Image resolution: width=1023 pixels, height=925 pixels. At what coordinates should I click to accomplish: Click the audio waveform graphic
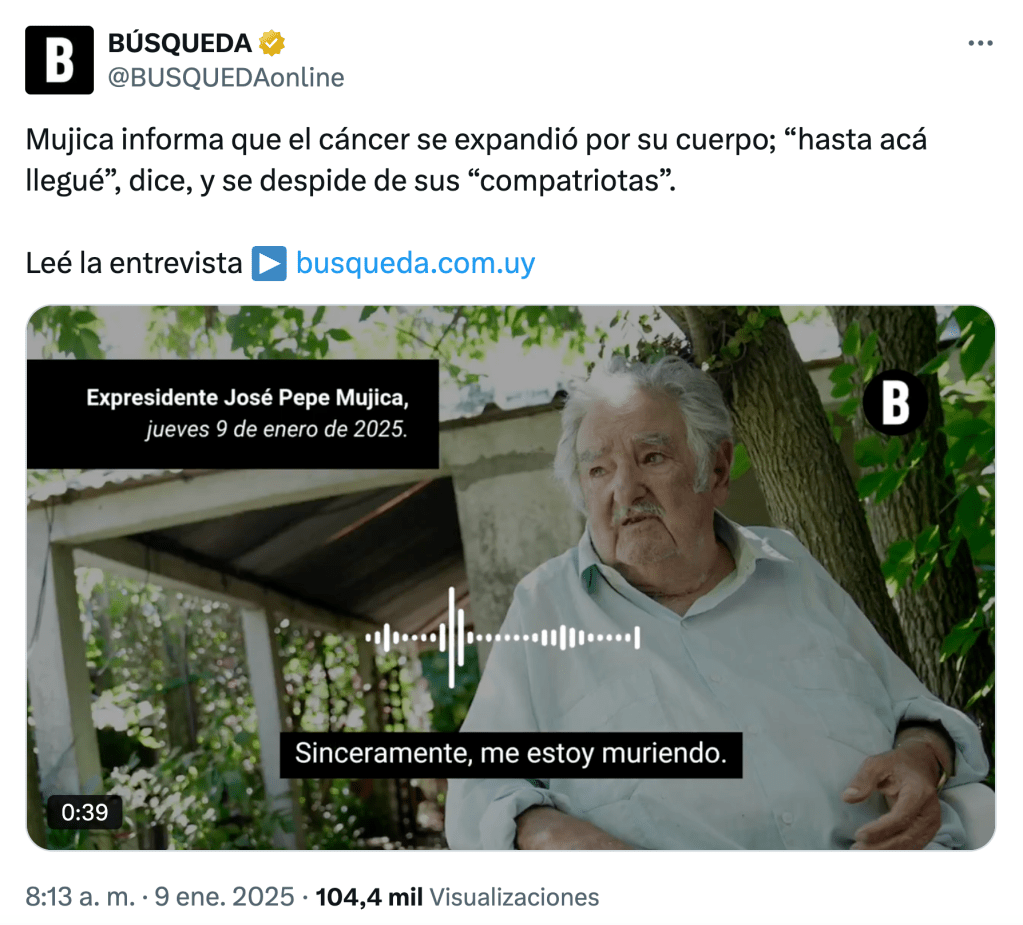click(502, 637)
